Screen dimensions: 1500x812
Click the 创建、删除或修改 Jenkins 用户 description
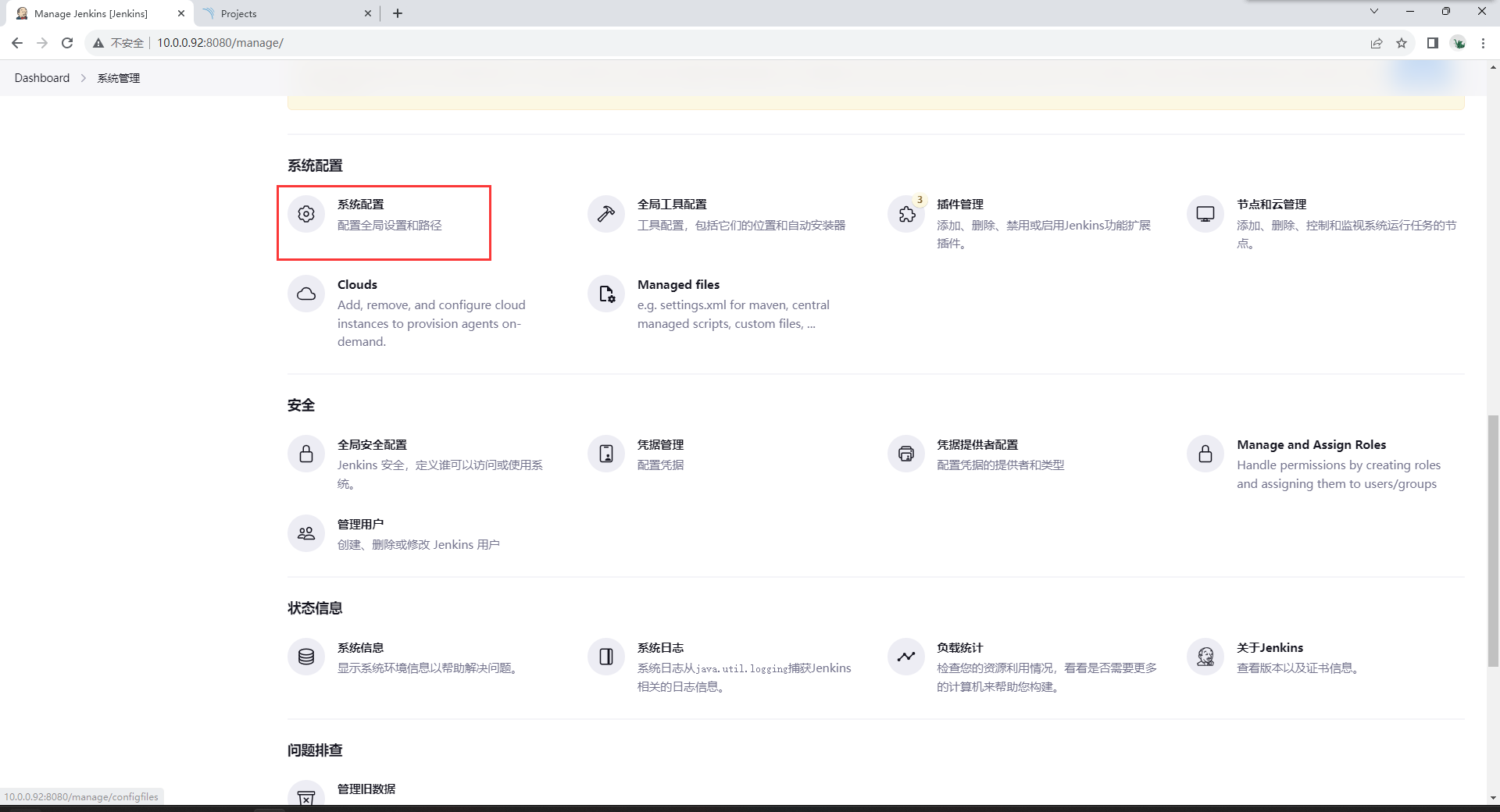[418, 545]
